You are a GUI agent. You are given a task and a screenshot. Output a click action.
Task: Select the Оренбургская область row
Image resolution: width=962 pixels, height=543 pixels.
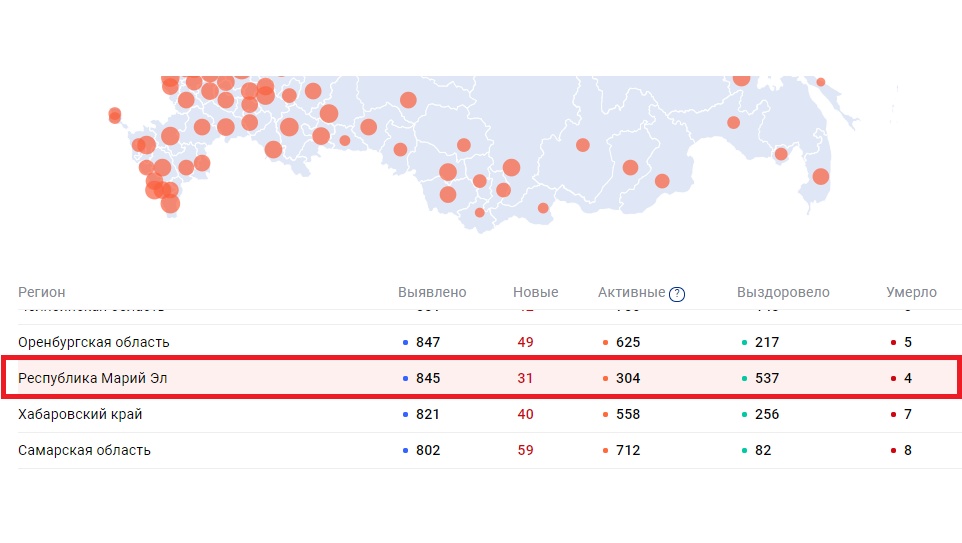(x=94, y=342)
